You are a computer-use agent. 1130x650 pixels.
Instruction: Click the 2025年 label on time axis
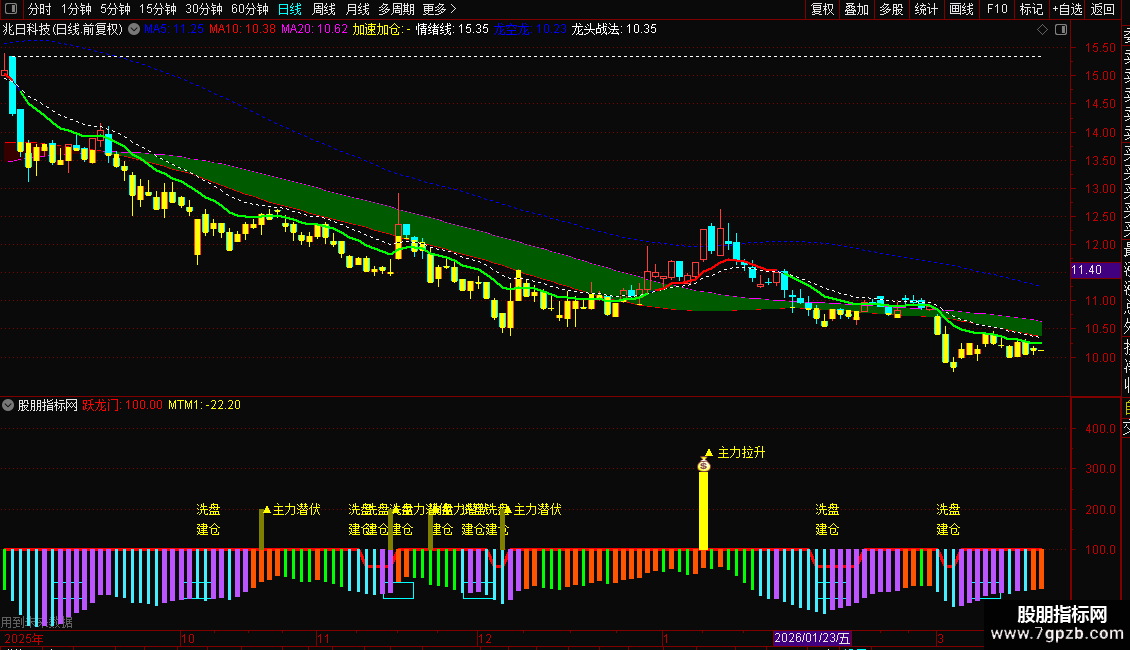[24, 638]
